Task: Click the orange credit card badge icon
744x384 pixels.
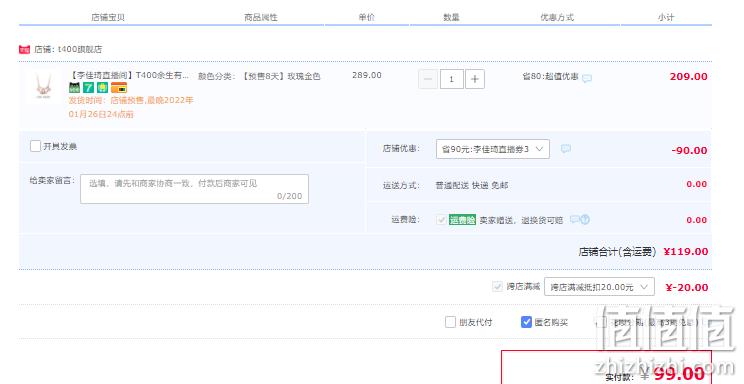Action: 119,87
